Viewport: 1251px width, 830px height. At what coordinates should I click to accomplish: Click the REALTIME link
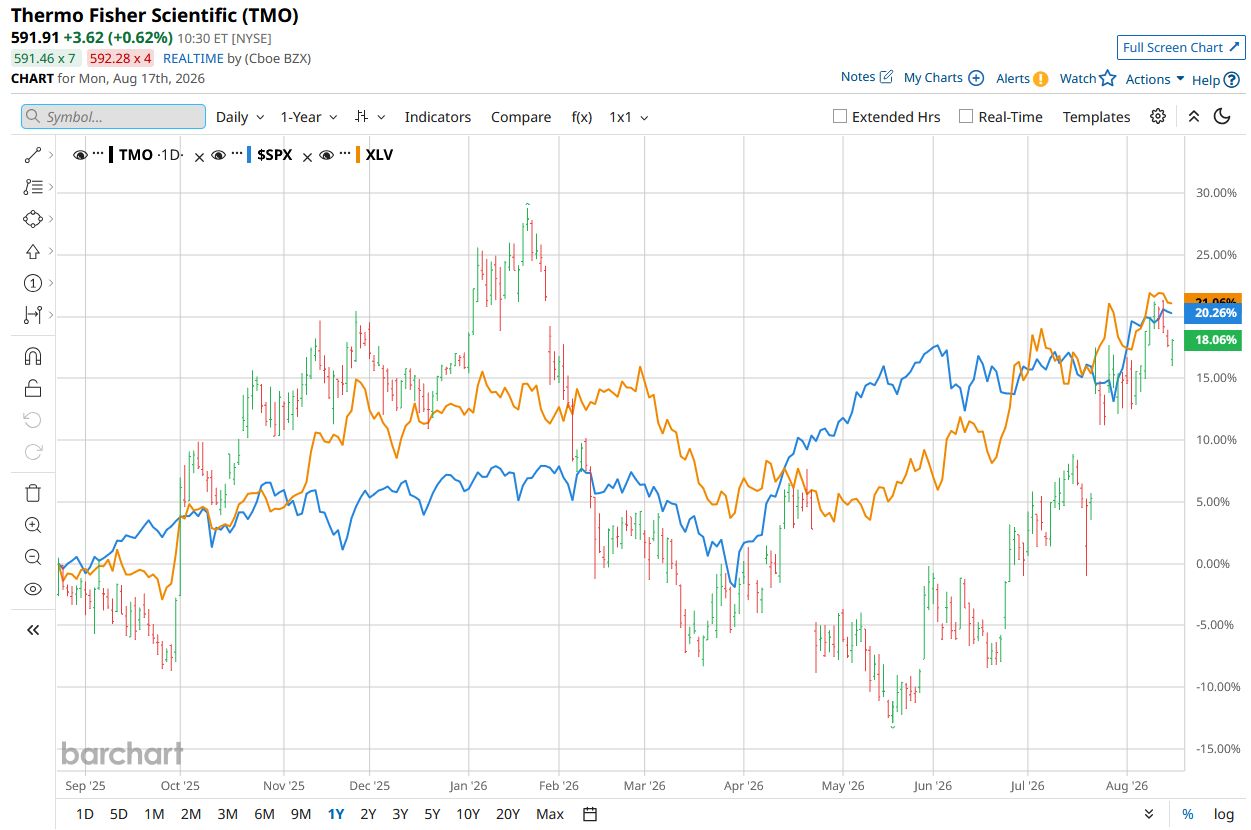(x=193, y=58)
